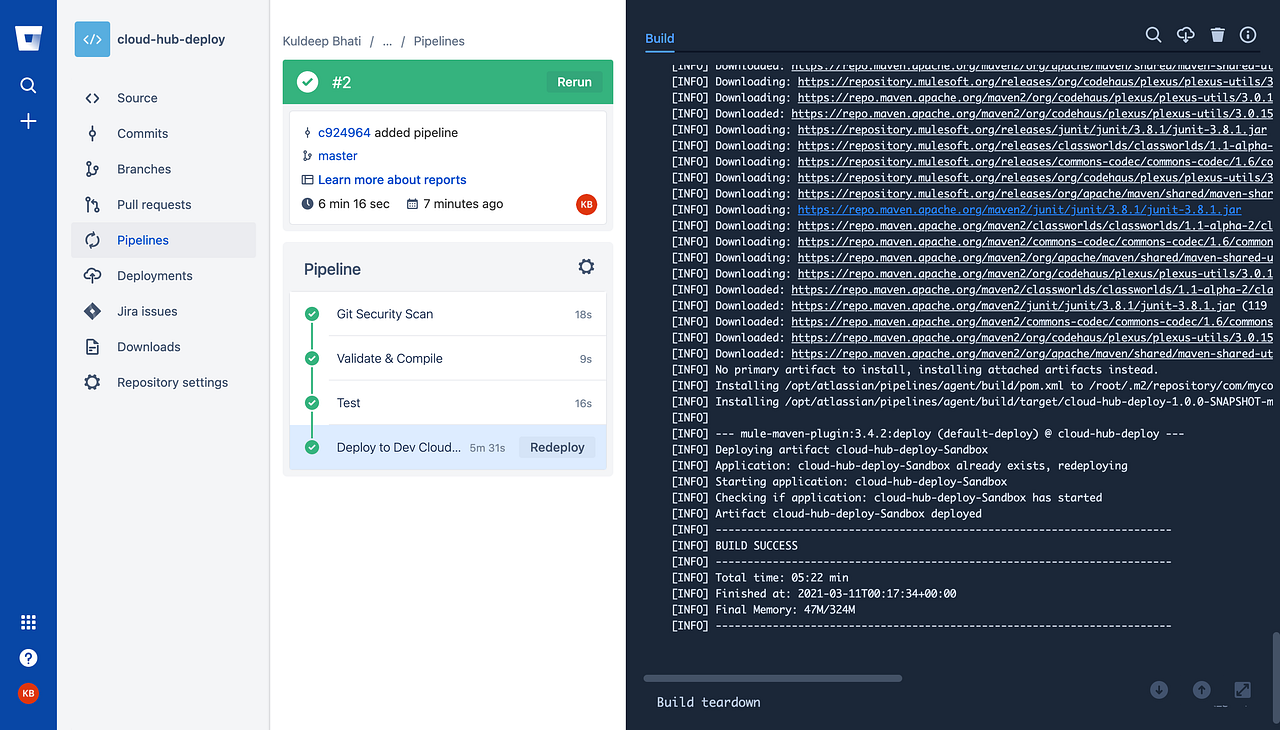Search within the build log
Screen dimensions: 1280x730
click(x=1153, y=34)
